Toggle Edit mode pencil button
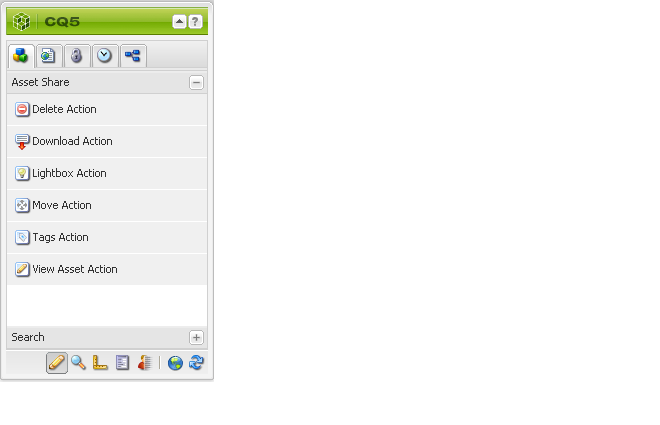The height and width of the screenshot is (425, 660). (x=57, y=363)
